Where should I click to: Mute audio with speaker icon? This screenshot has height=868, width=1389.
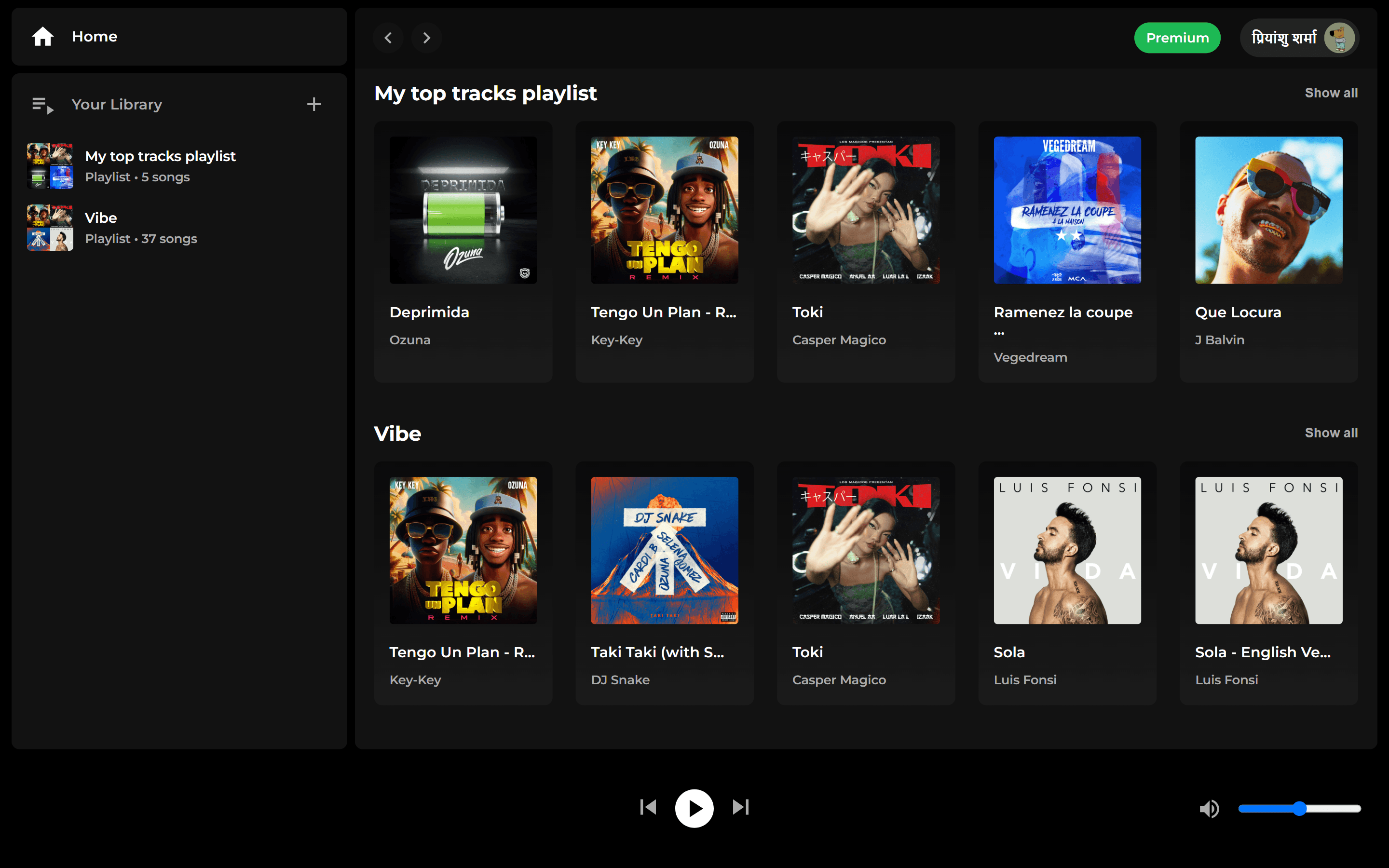[x=1210, y=809]
